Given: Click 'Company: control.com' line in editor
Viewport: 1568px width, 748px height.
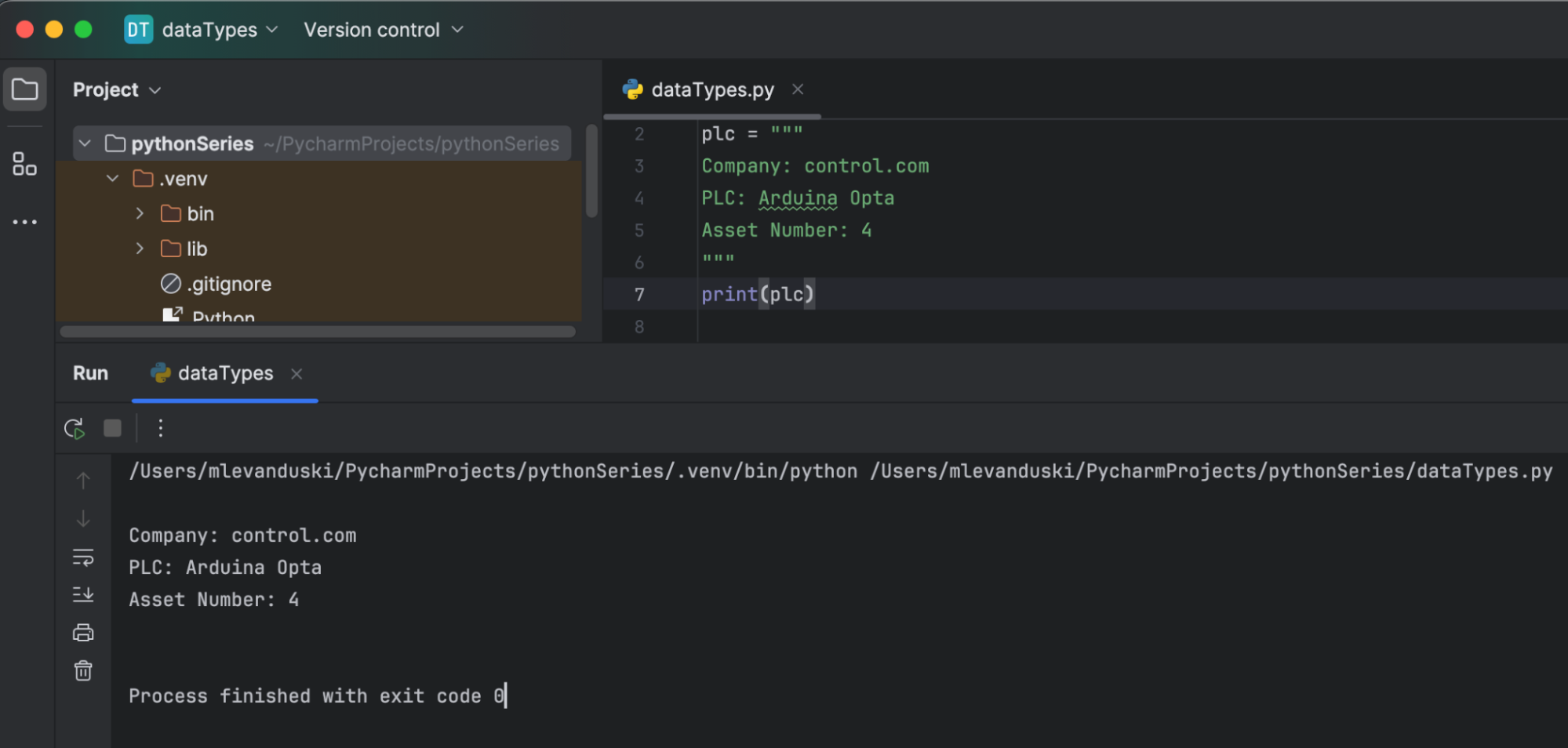Looking at the screenshot, I should pyautogui.click(x=815, y=166).
